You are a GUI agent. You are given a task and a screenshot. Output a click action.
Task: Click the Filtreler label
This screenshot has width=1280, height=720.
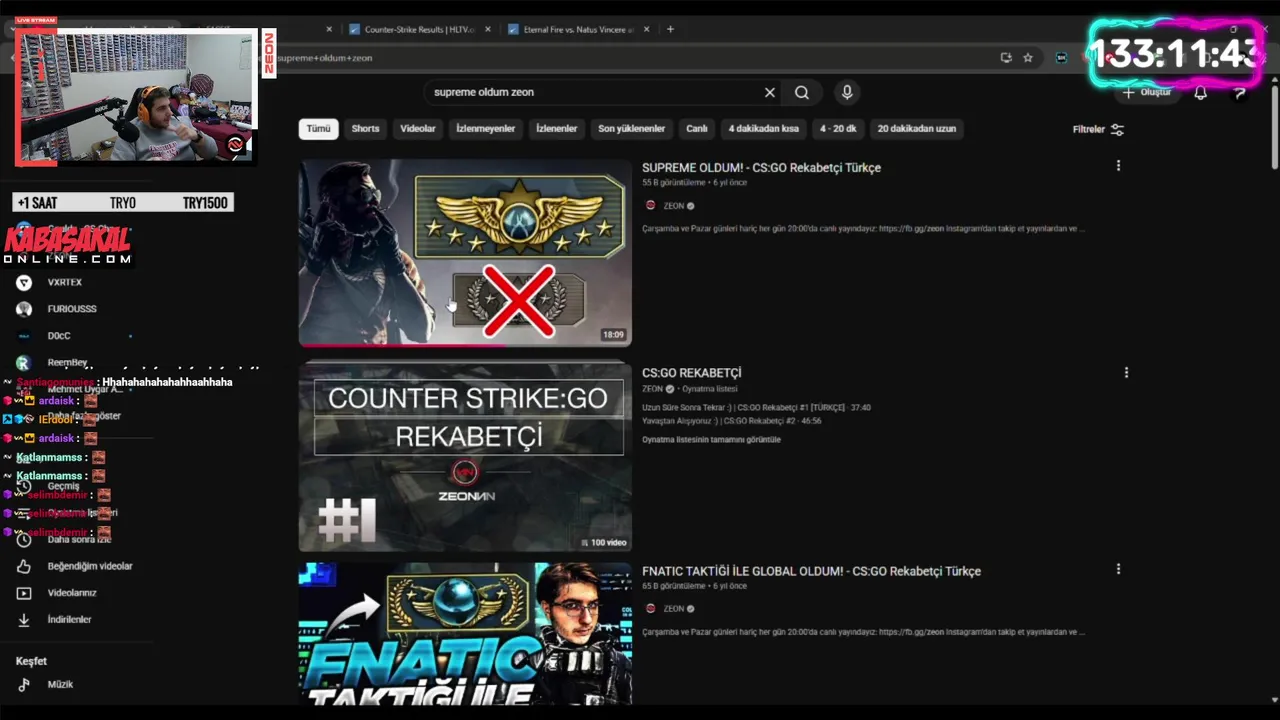1088,129
